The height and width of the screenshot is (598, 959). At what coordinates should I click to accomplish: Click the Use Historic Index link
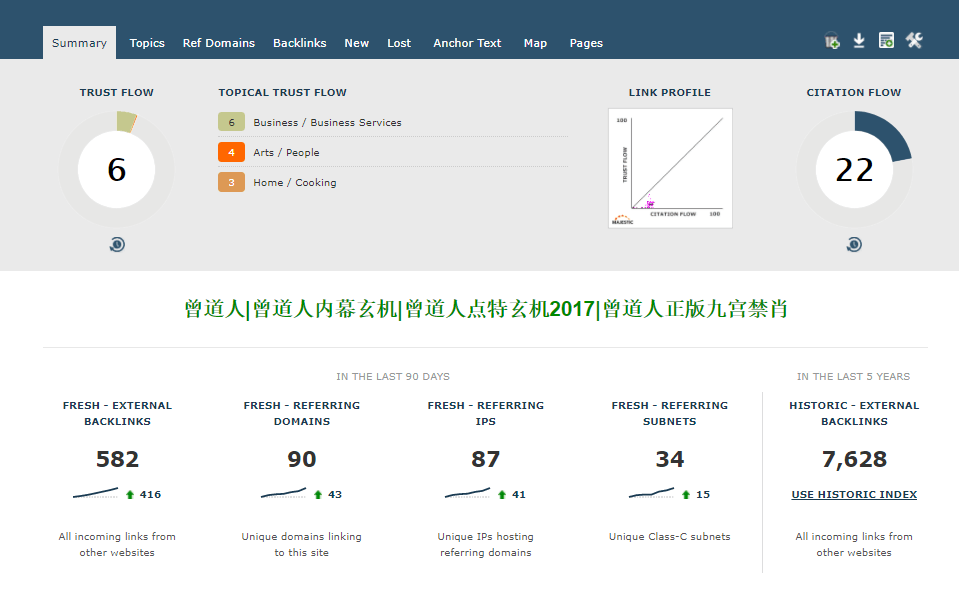tap(854, 495)
